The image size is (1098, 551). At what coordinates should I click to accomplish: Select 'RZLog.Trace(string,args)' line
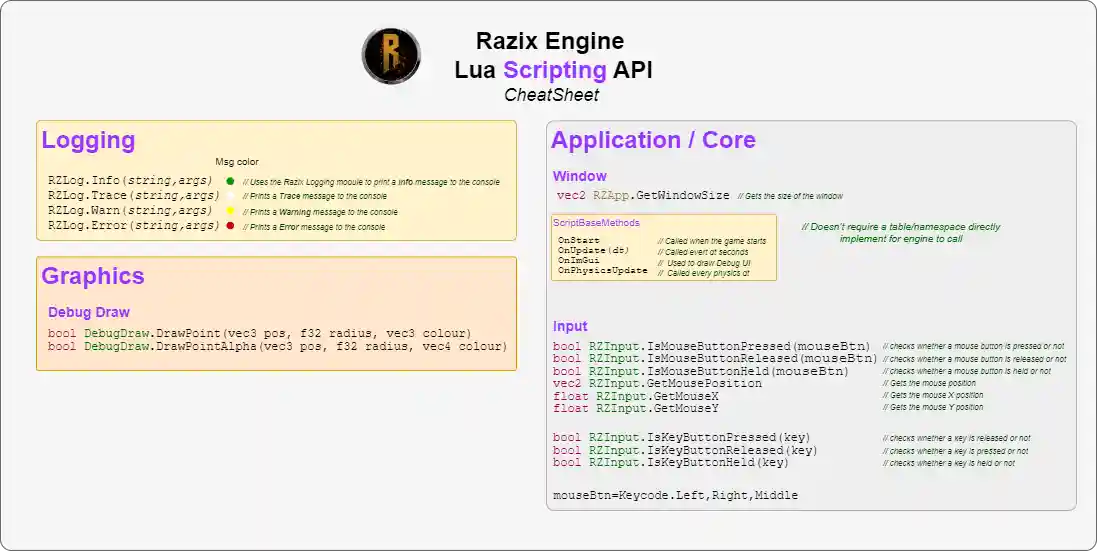[134, 195]
